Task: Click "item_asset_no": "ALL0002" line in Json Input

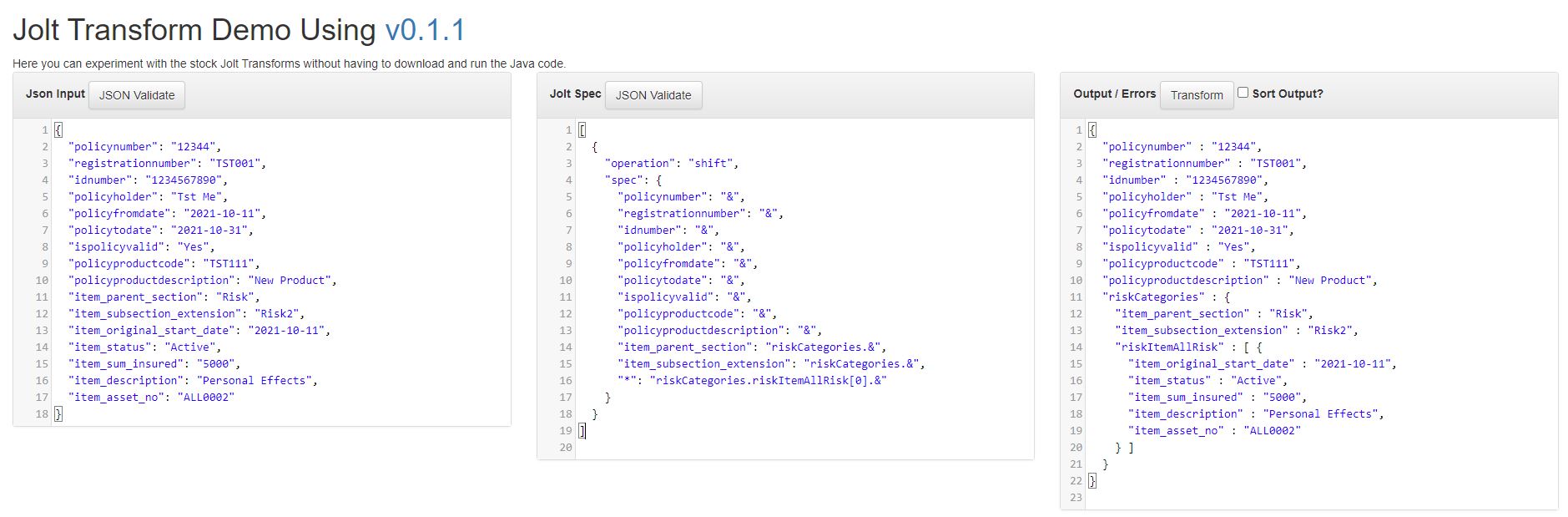Action: click(151, 398)
